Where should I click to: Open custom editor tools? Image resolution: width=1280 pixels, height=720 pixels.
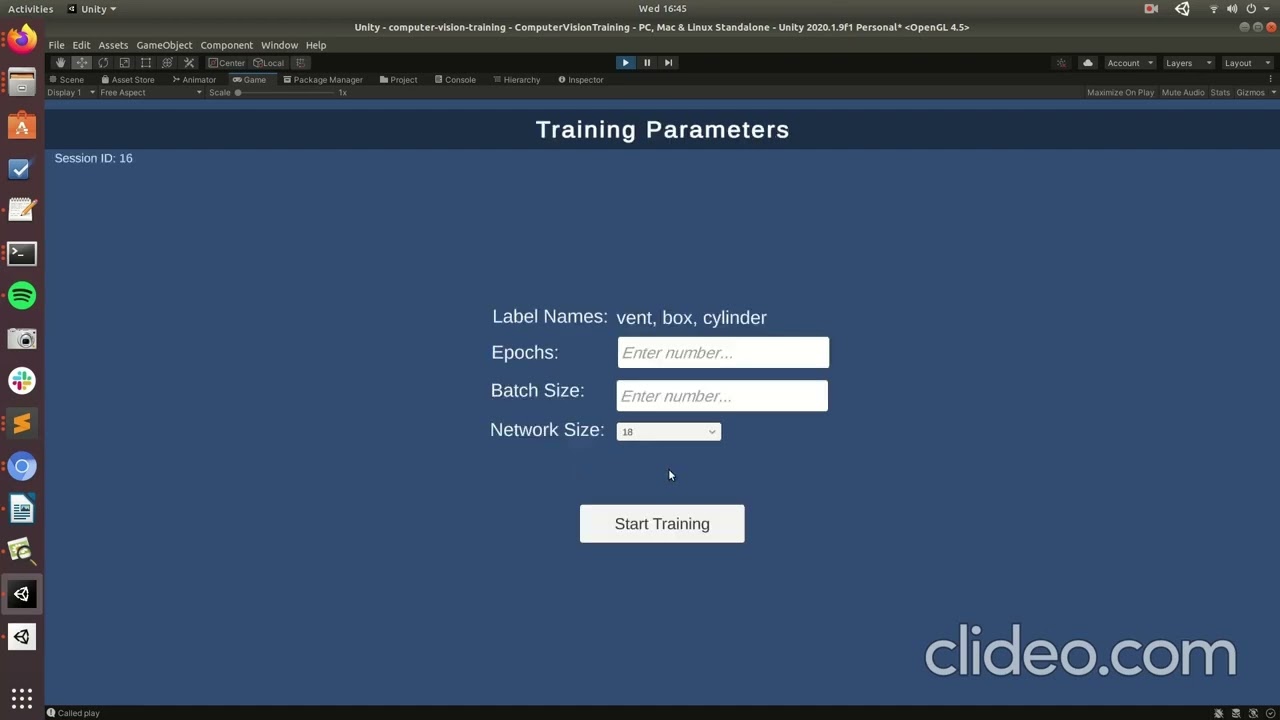tap(188, 63)
